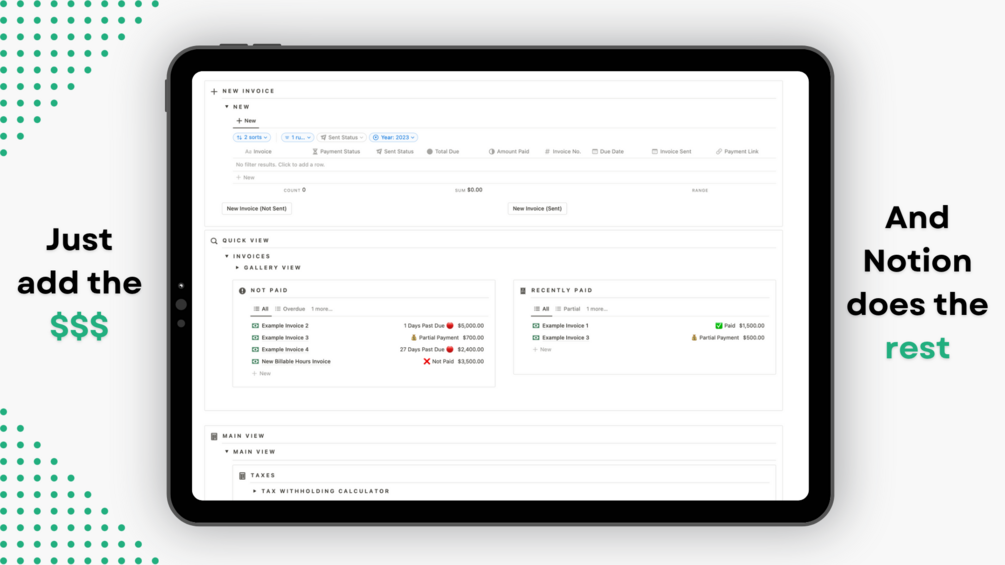Show 1 more views in Not Paid
The width and height of the screenshot is (1005, 565).
point(322,309)
